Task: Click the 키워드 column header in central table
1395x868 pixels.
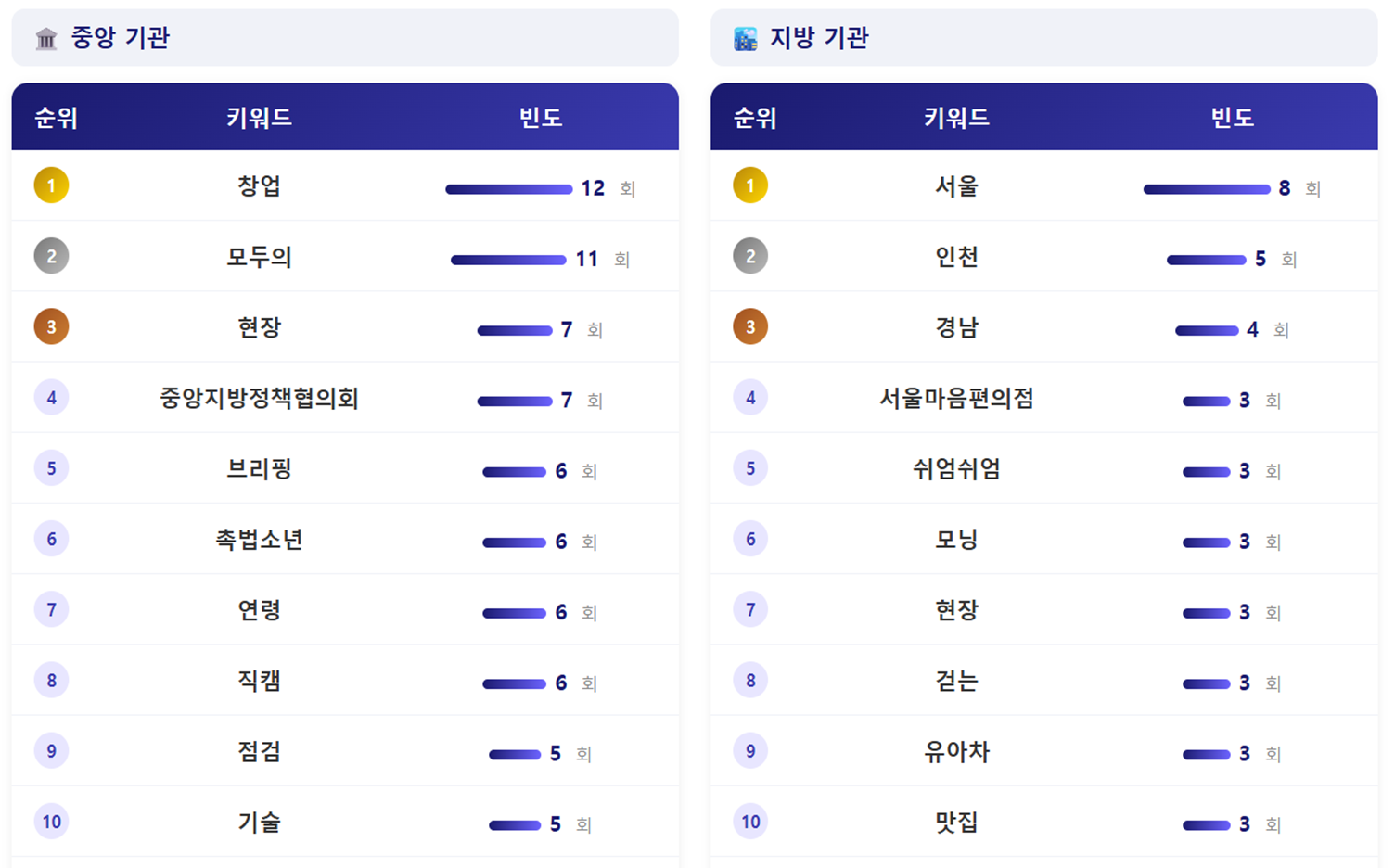Action: (259, 118)
